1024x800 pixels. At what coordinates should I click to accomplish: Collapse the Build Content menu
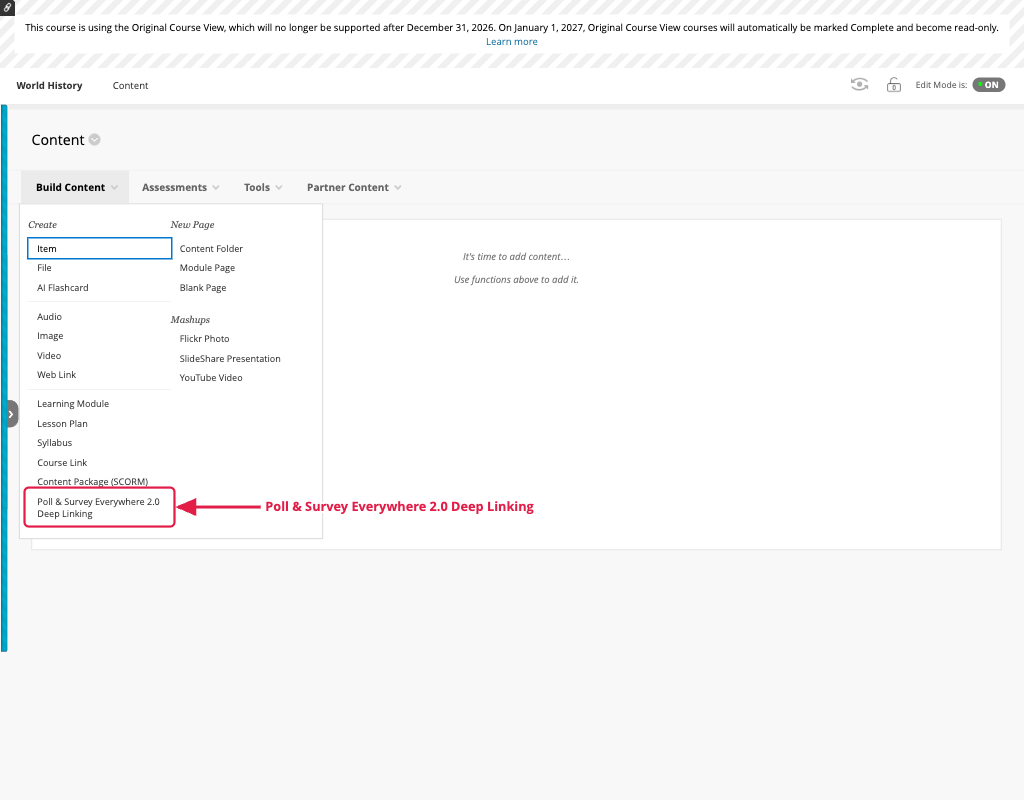pyautogui.click(x=76, y=187)
